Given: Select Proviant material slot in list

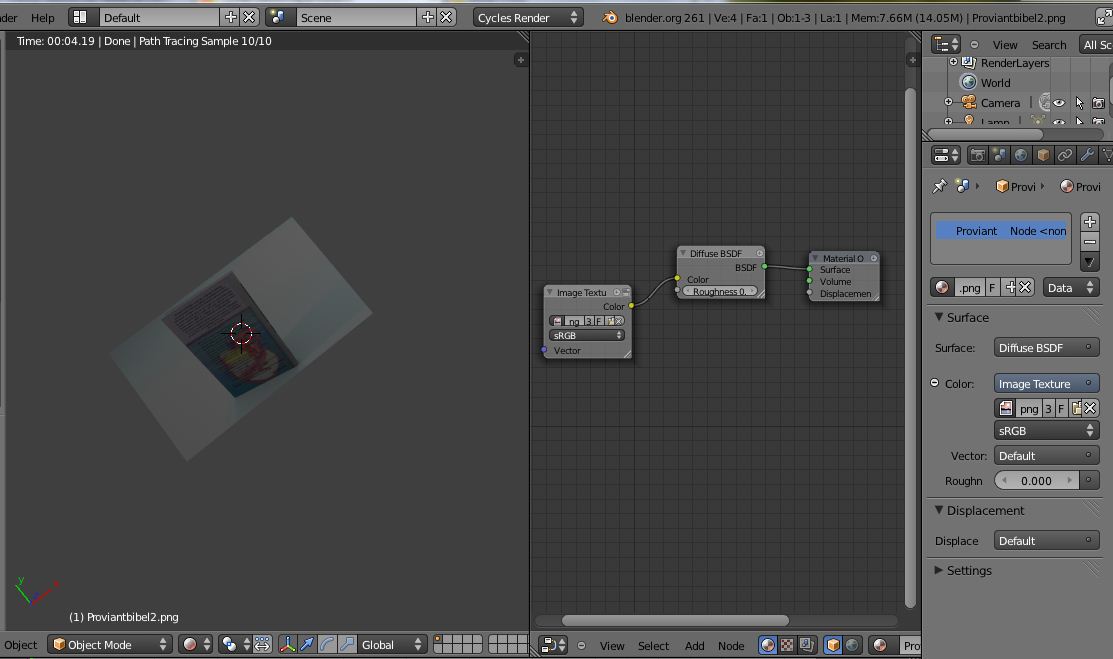Looking at the screenshot, I should (1001, 231).
